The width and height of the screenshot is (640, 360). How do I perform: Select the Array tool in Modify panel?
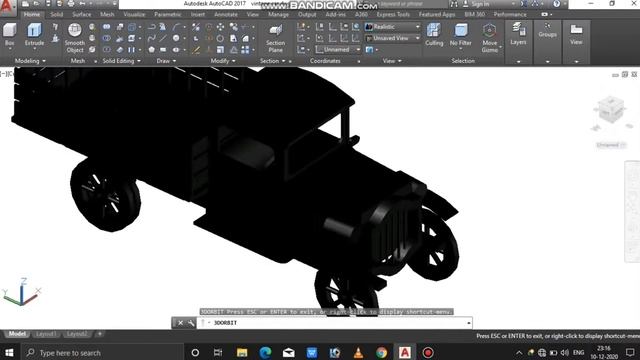coord(245,49)
